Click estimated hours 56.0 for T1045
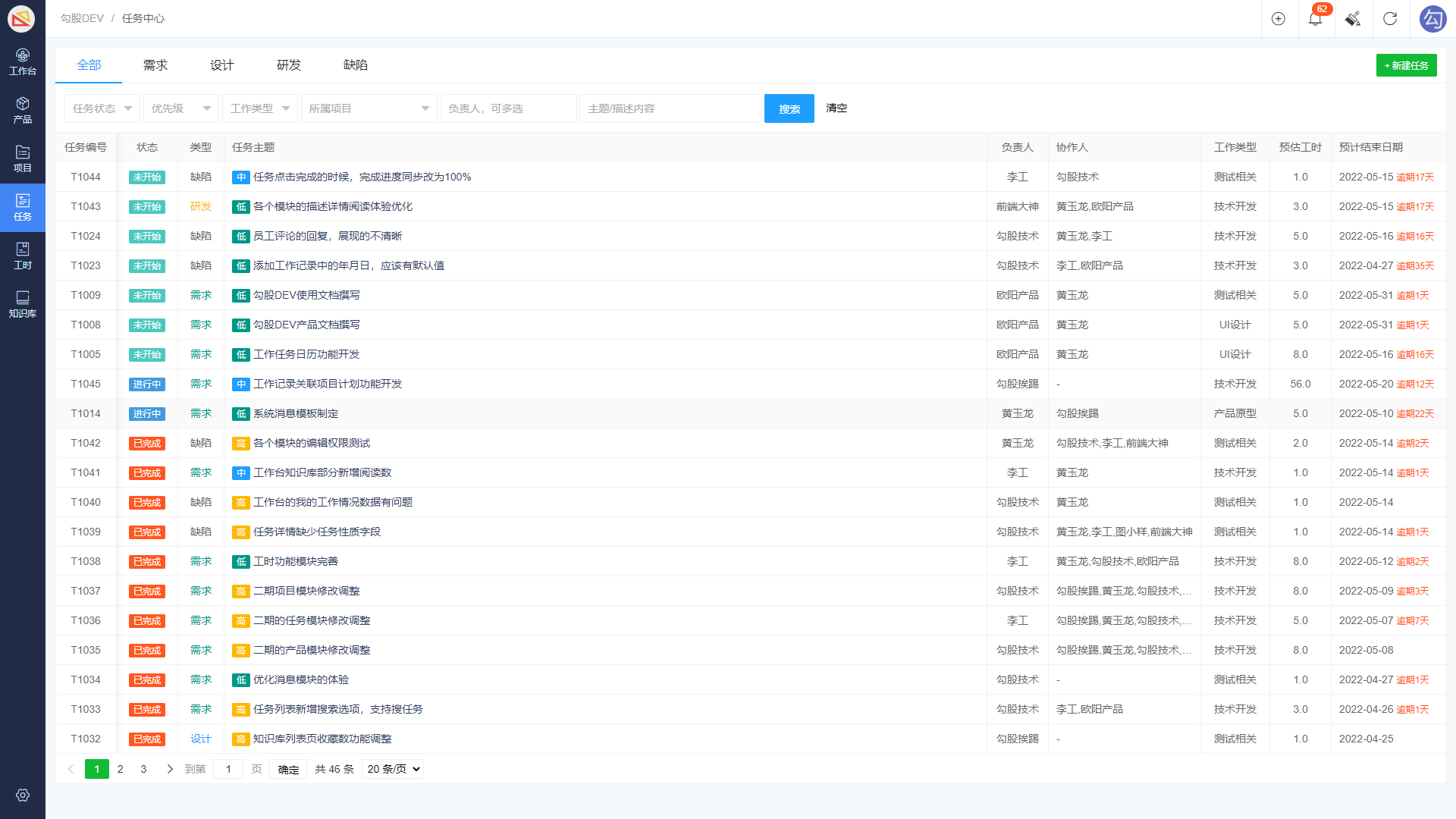The height and width of the screenshot is (819, 1456). click(1301, 384)
